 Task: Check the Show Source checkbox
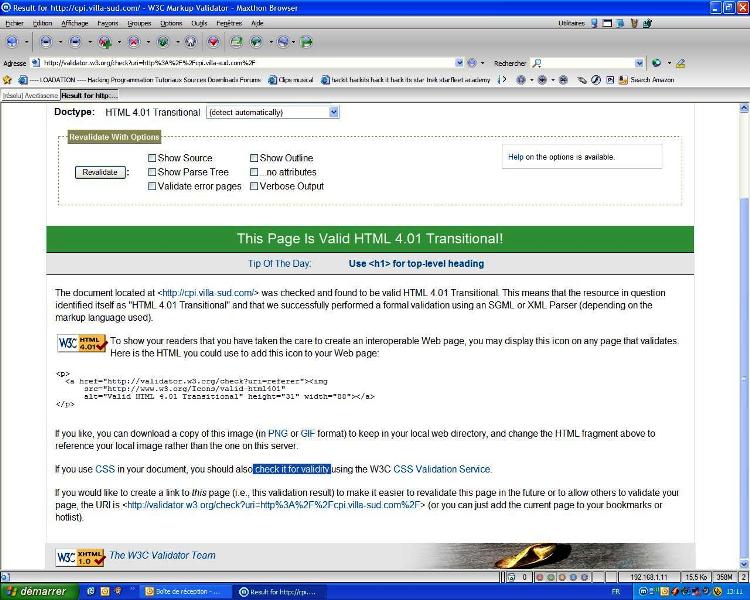click(152, 158)
